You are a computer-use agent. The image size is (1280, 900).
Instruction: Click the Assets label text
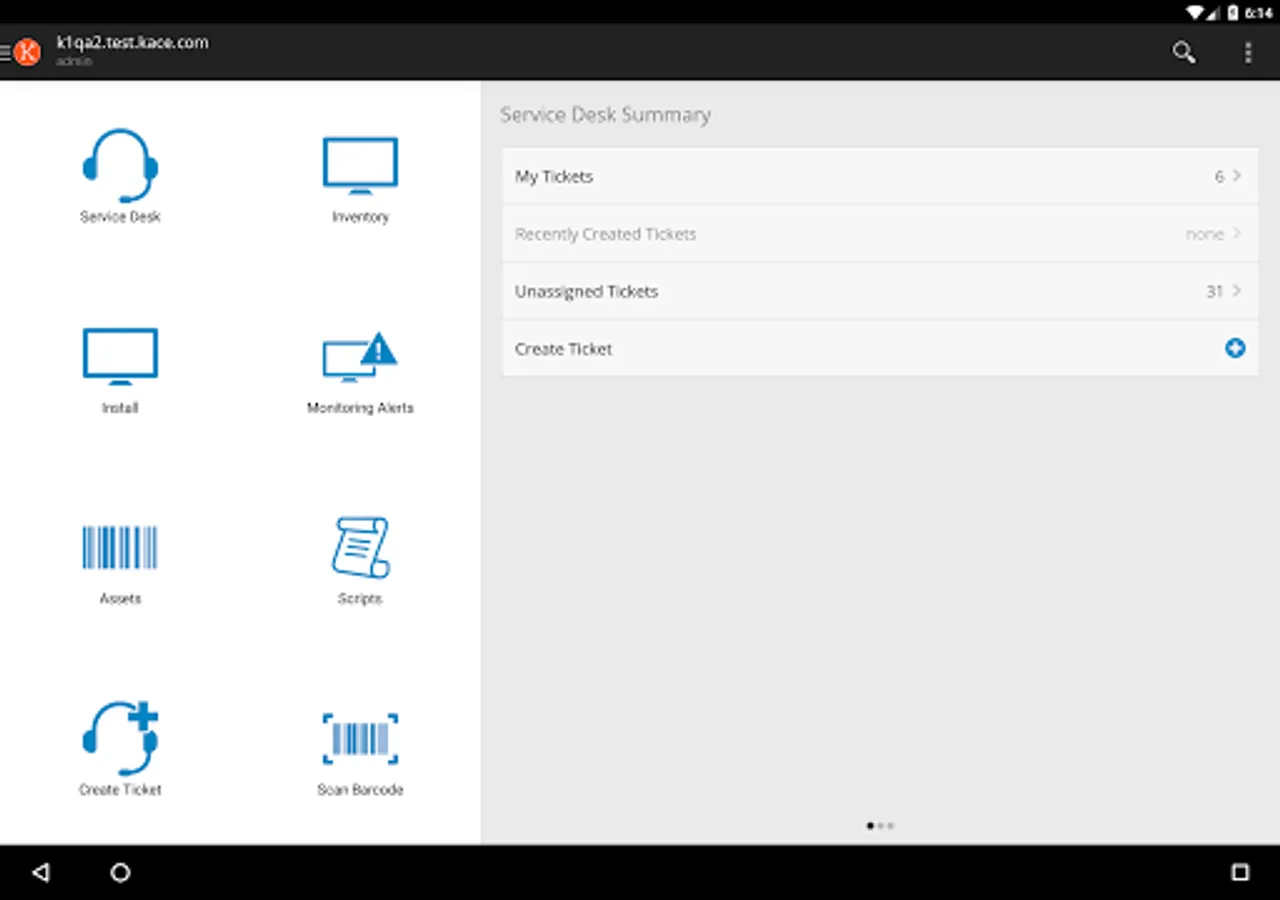[120, 599]
